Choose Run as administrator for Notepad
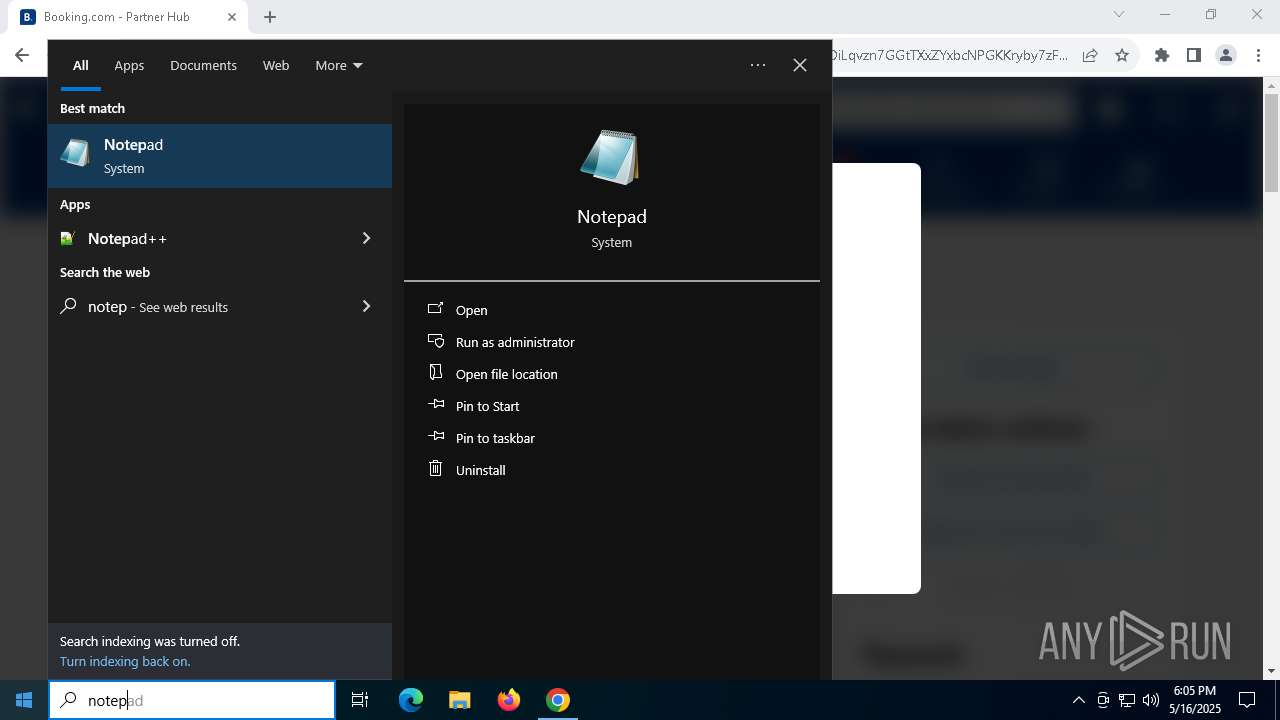1280x720 pixels. point(515,342)
